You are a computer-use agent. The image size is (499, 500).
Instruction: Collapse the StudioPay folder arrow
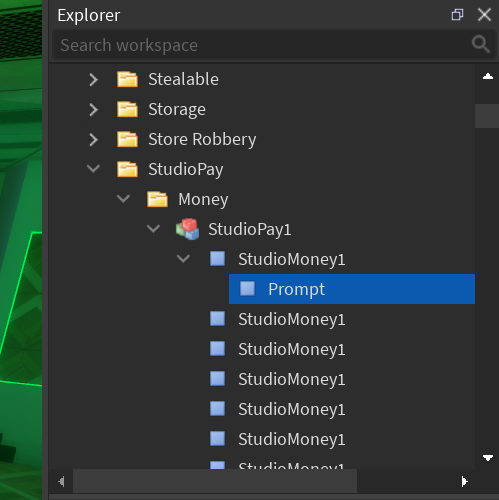point(93,169)
